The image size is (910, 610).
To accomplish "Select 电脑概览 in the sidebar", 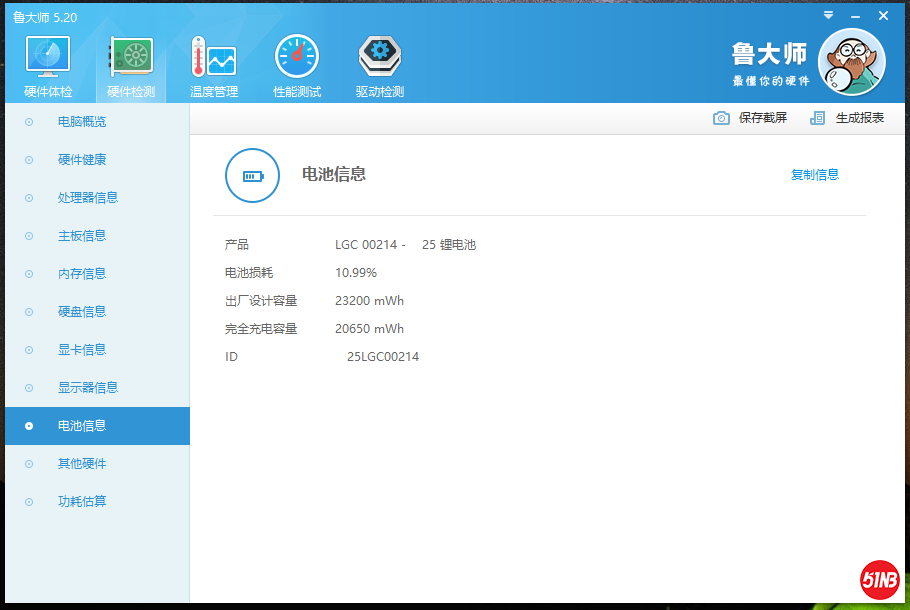I will (82, 122).
